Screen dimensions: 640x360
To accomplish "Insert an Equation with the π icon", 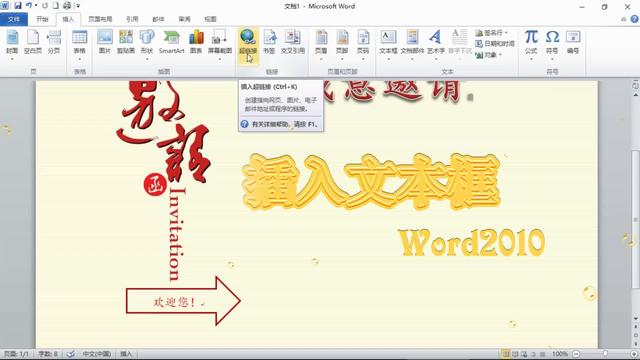I will (531, 37).
